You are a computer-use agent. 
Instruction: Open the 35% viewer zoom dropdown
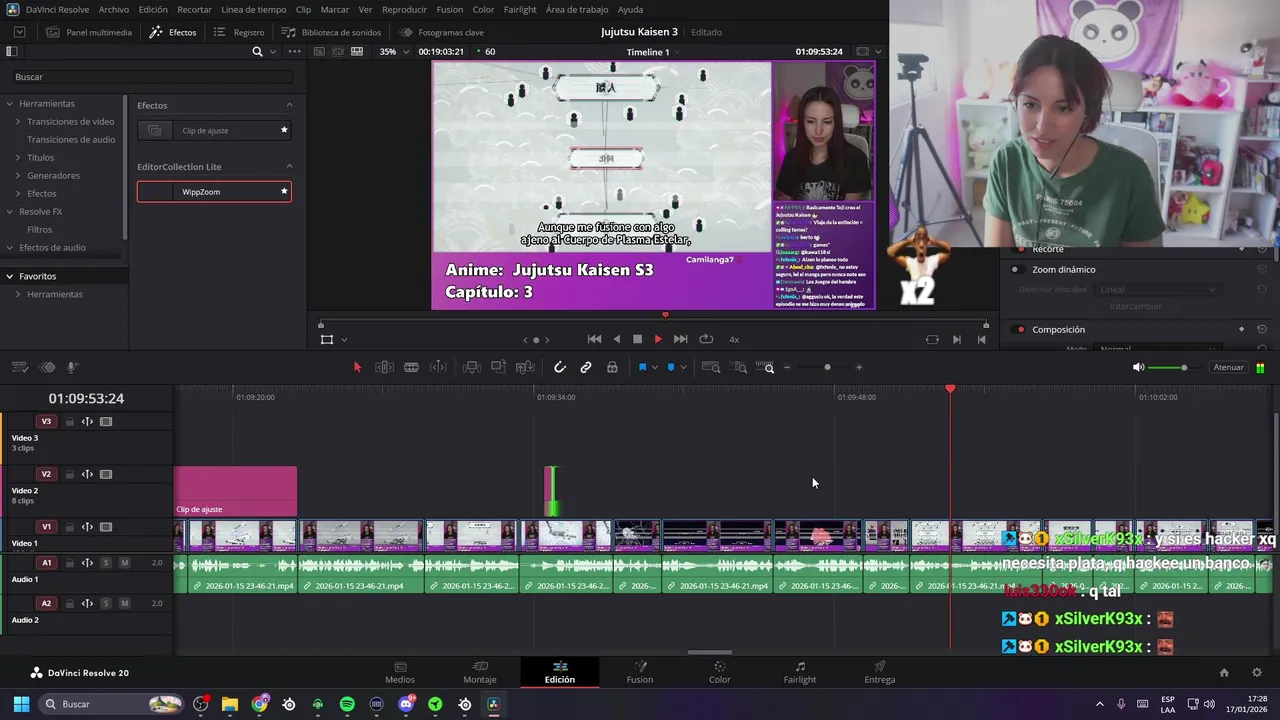pos(394,51)
